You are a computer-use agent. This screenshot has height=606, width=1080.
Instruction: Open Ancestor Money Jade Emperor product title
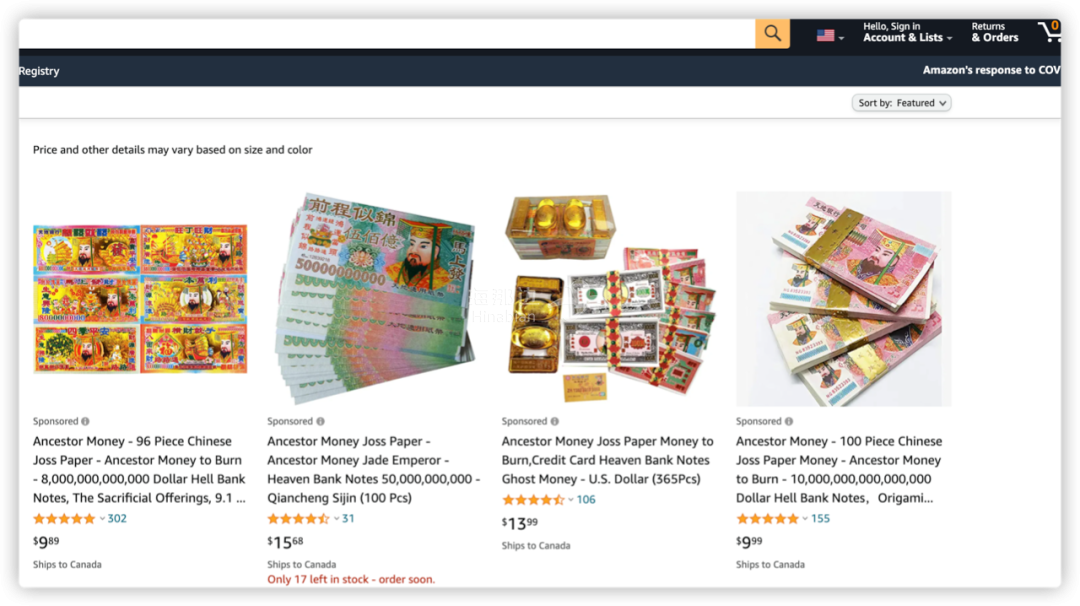click(x=373, y=470)
